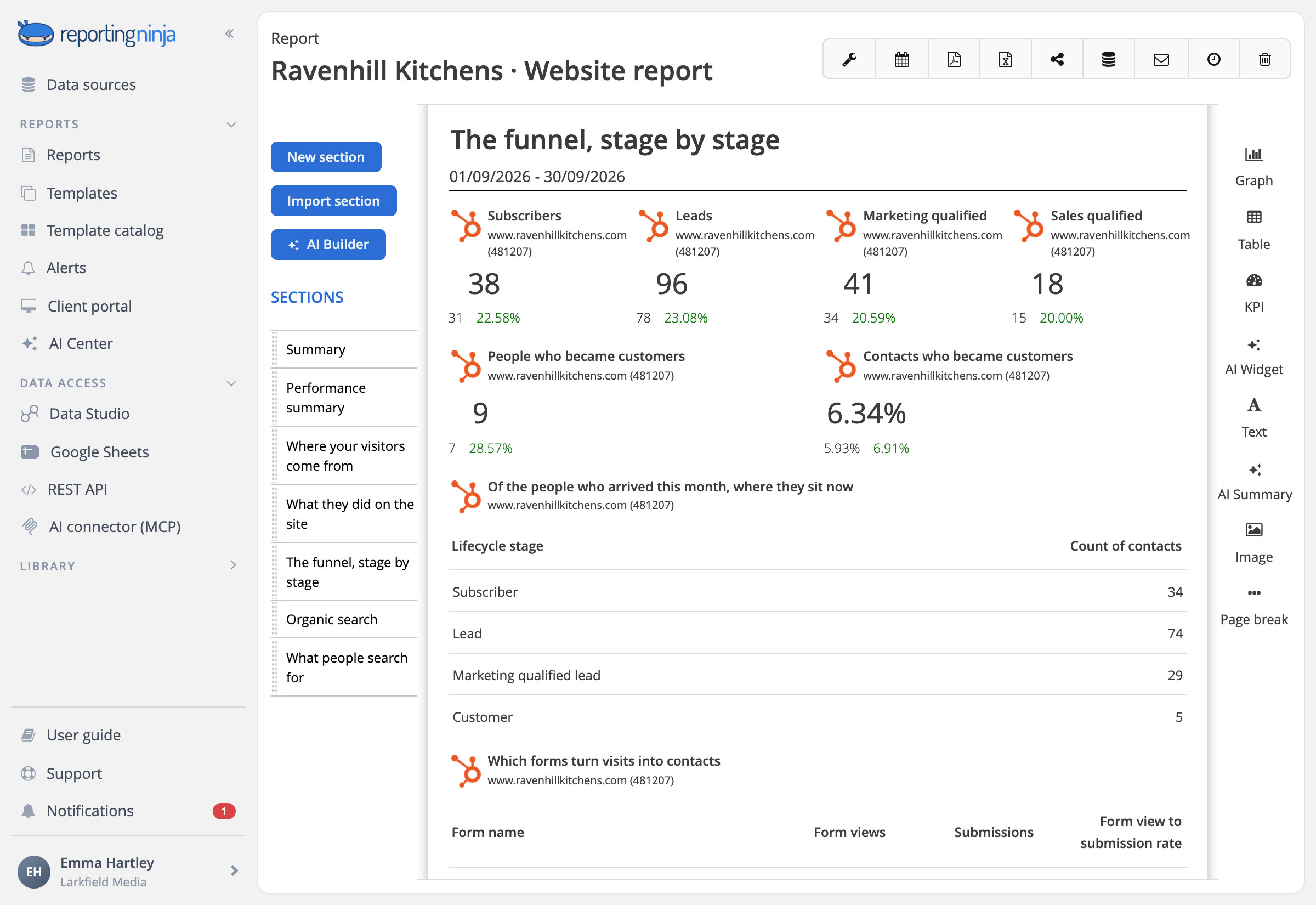Launch the AI Builder button
The width and height of the screenshot is (1316, 905).
(x=328, y=245)
